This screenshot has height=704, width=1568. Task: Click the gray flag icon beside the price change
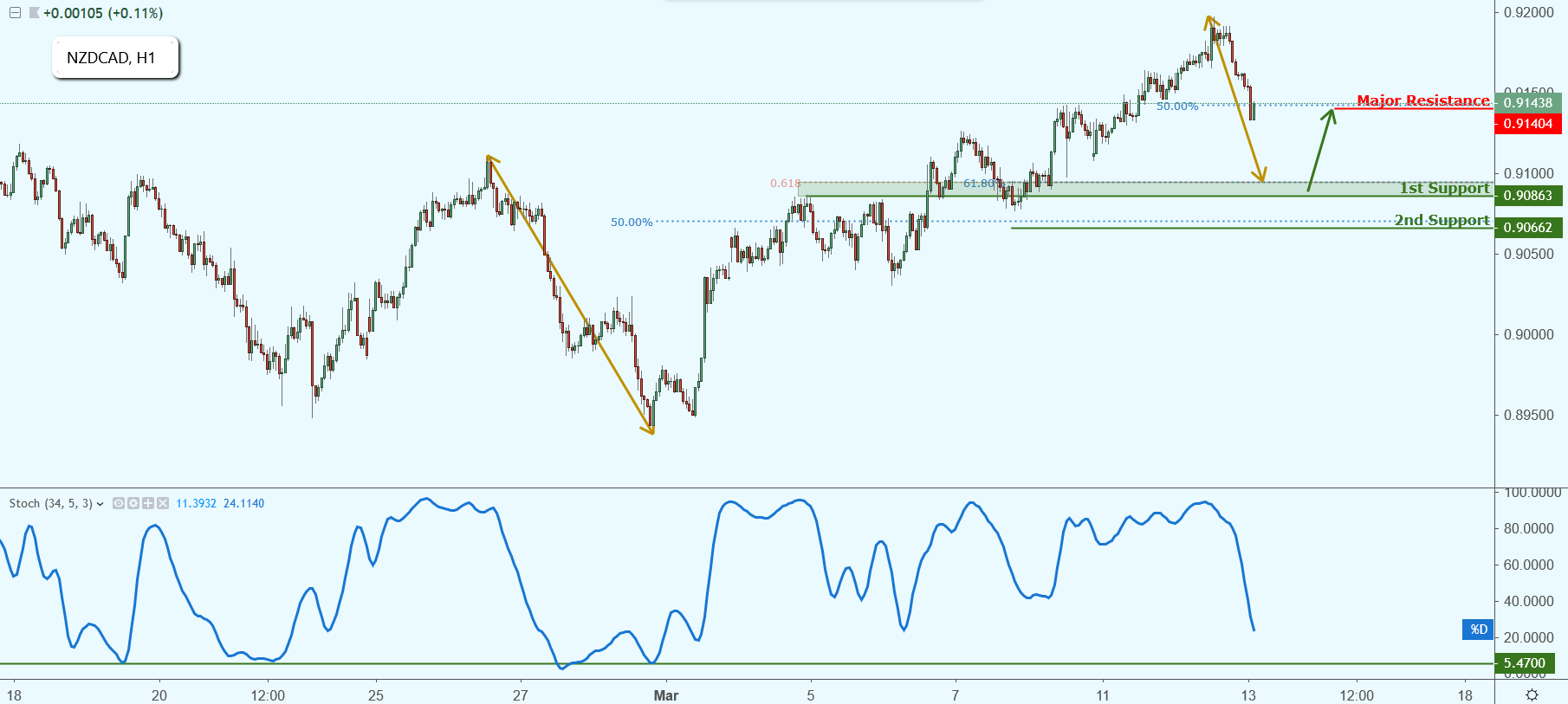click(34, 13)
